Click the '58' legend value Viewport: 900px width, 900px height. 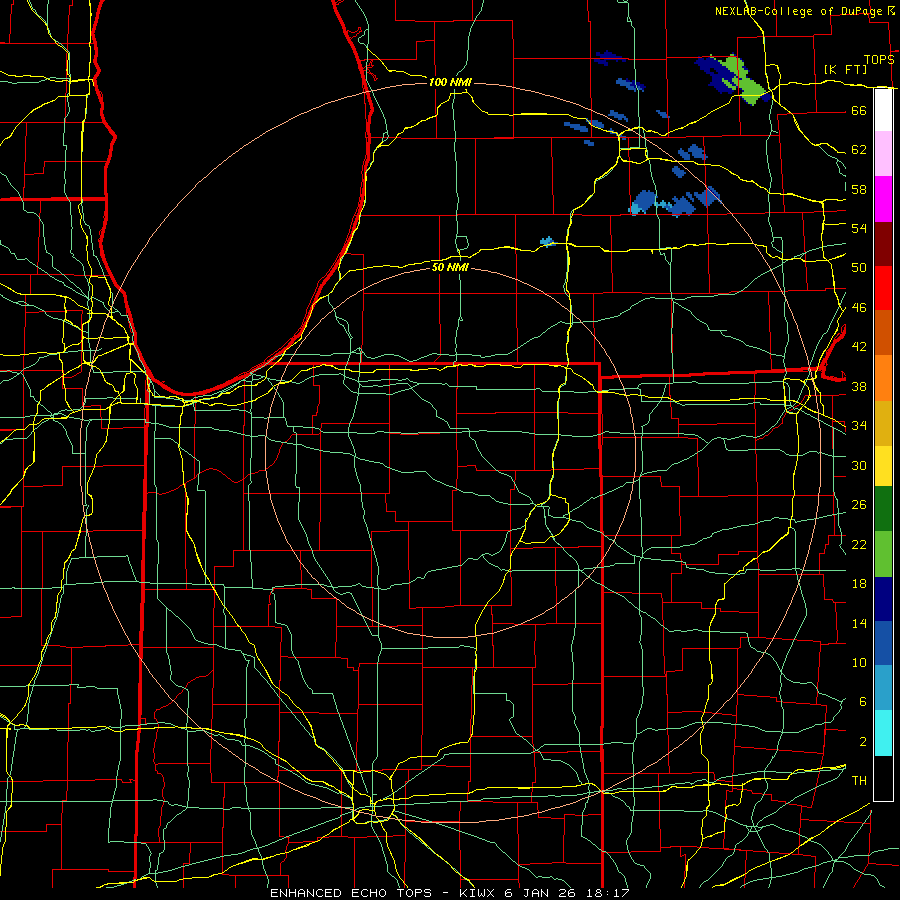point(859,189)
